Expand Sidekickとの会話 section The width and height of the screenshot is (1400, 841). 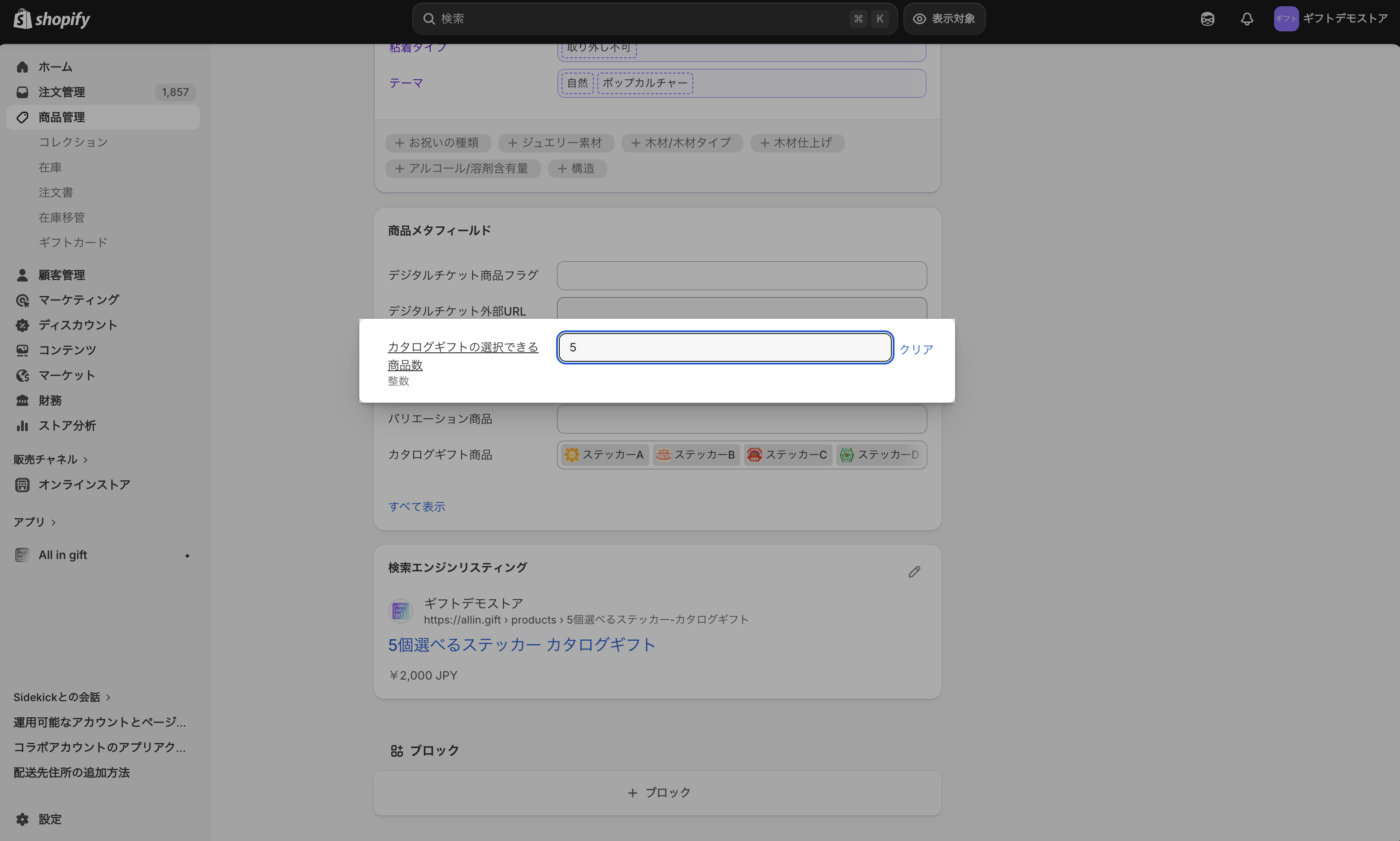(61, 697)
